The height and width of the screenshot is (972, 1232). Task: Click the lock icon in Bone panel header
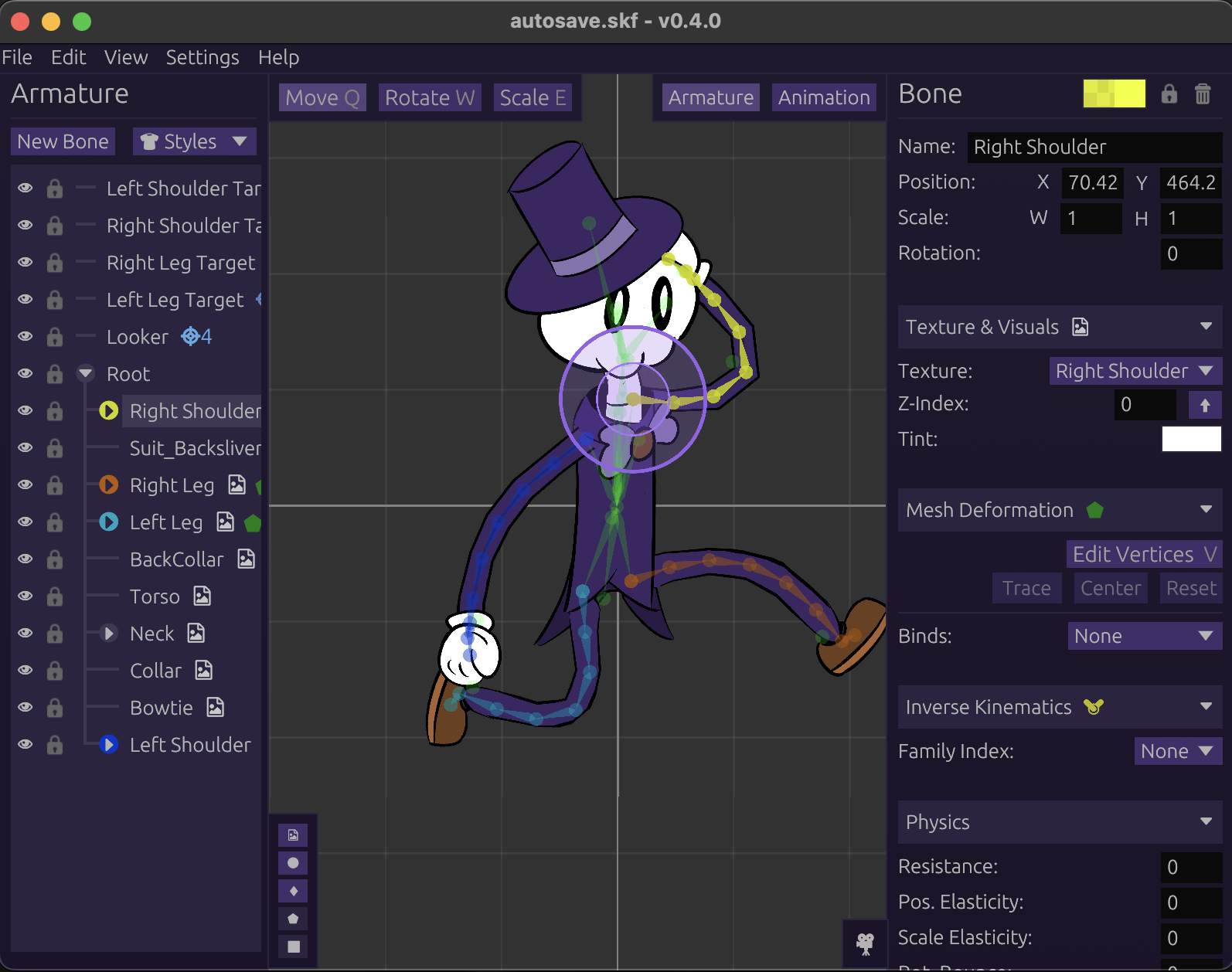pos(1169,94)
